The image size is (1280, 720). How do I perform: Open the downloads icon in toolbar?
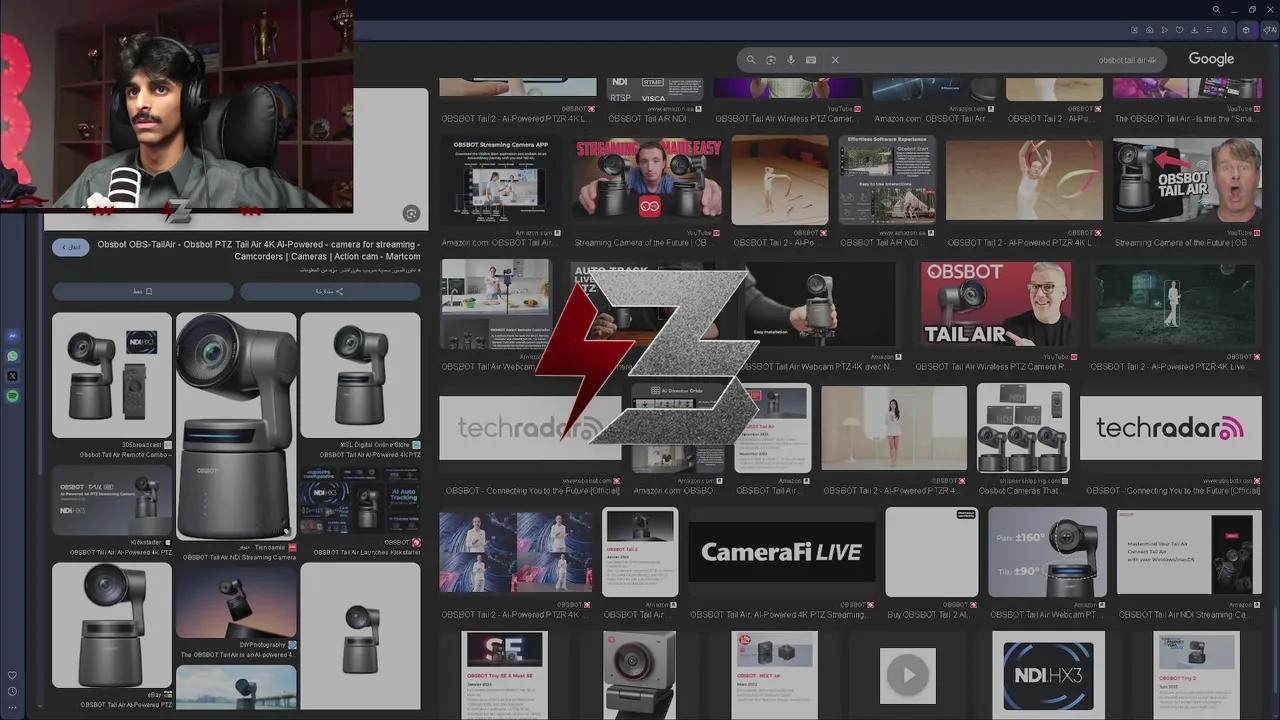click(1194, 30)
